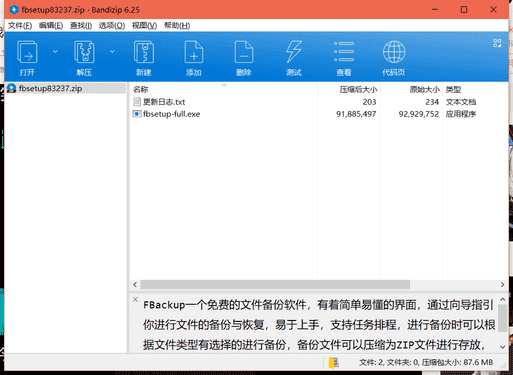Minimize the Bandizip window

click(435, 10)
